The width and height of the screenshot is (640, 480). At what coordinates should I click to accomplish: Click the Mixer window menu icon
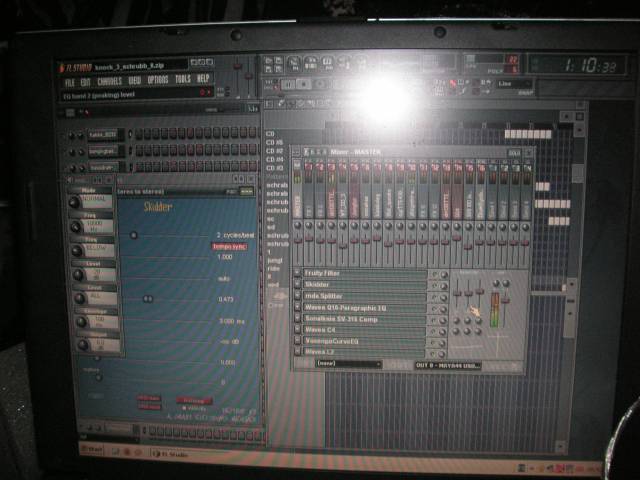(x=297, y=152)
